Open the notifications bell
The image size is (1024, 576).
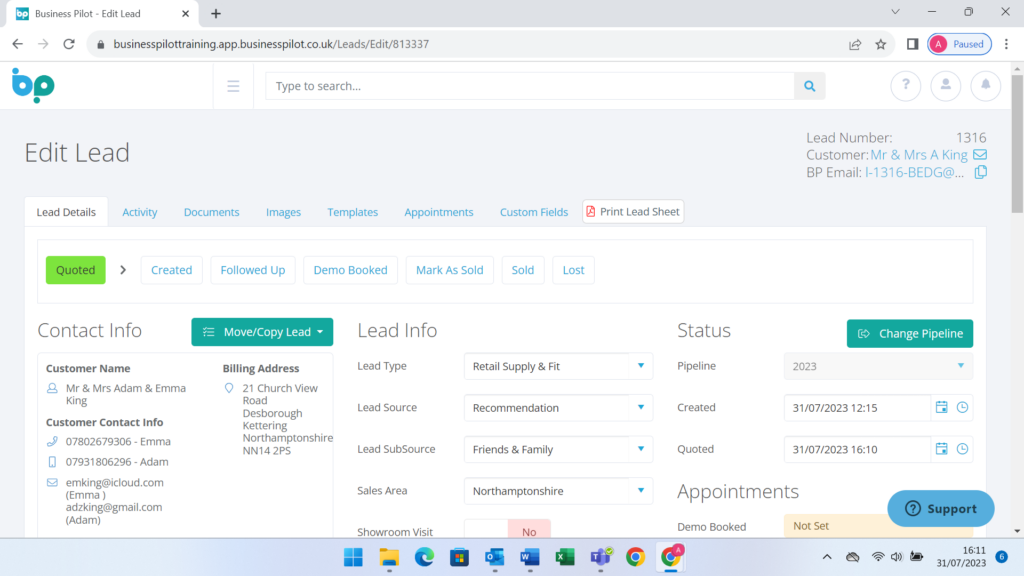[985, 86]
